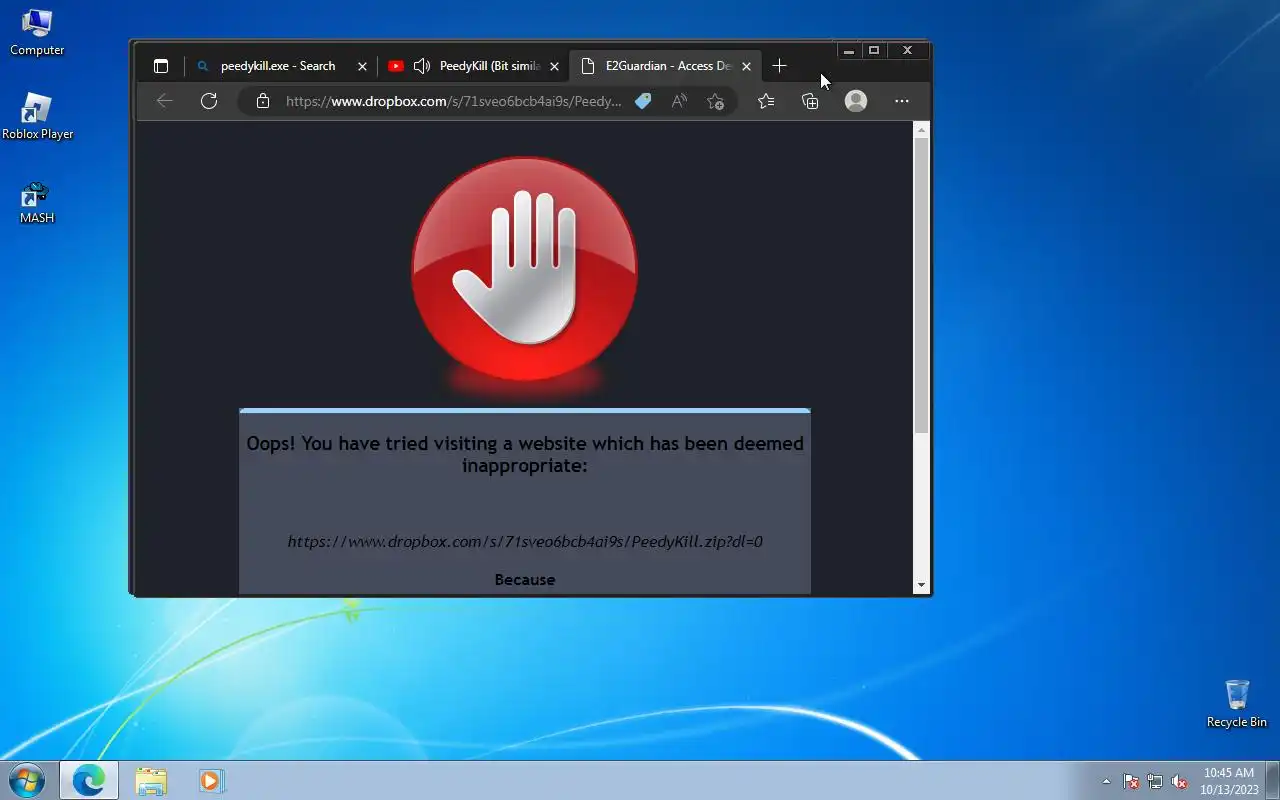Add this page to favorites
The image size is (1280, 800).
coord(715,101)
